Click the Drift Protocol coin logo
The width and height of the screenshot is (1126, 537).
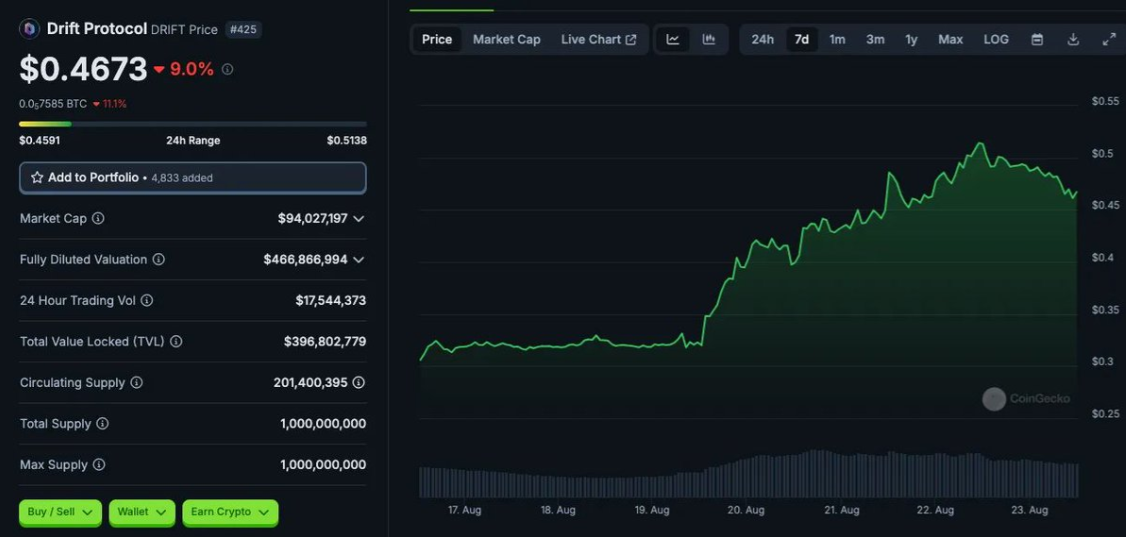[29, 29]
